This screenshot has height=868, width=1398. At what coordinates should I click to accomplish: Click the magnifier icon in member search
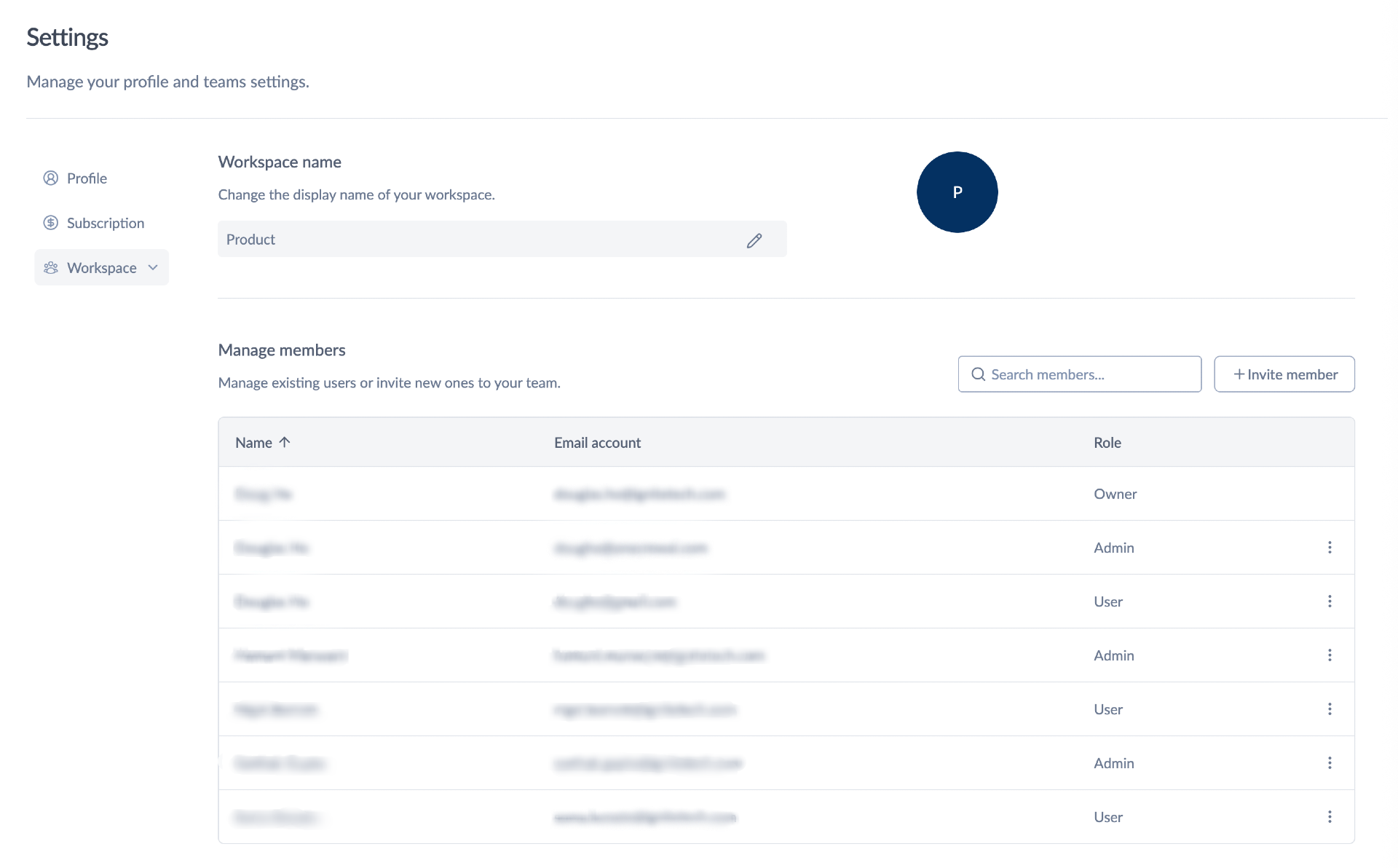click(978, 374)
